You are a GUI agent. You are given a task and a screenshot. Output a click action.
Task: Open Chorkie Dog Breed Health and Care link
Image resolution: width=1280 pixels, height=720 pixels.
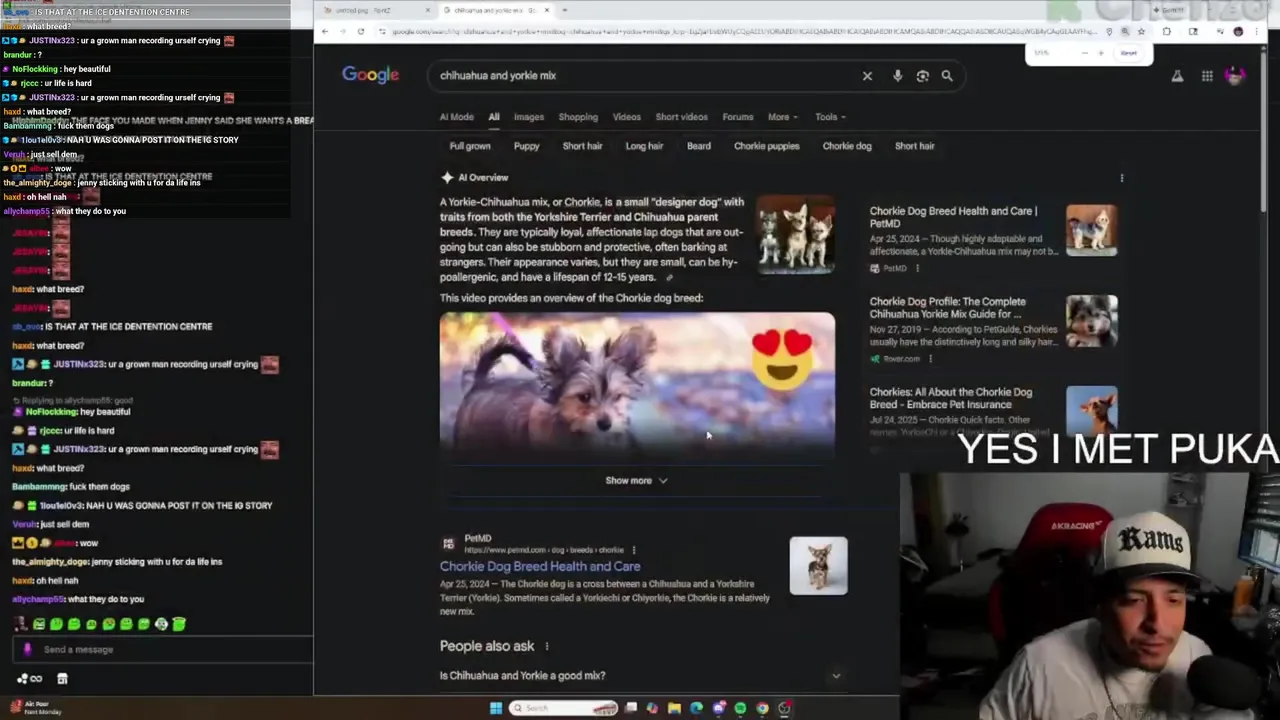(x=540, y=567)
